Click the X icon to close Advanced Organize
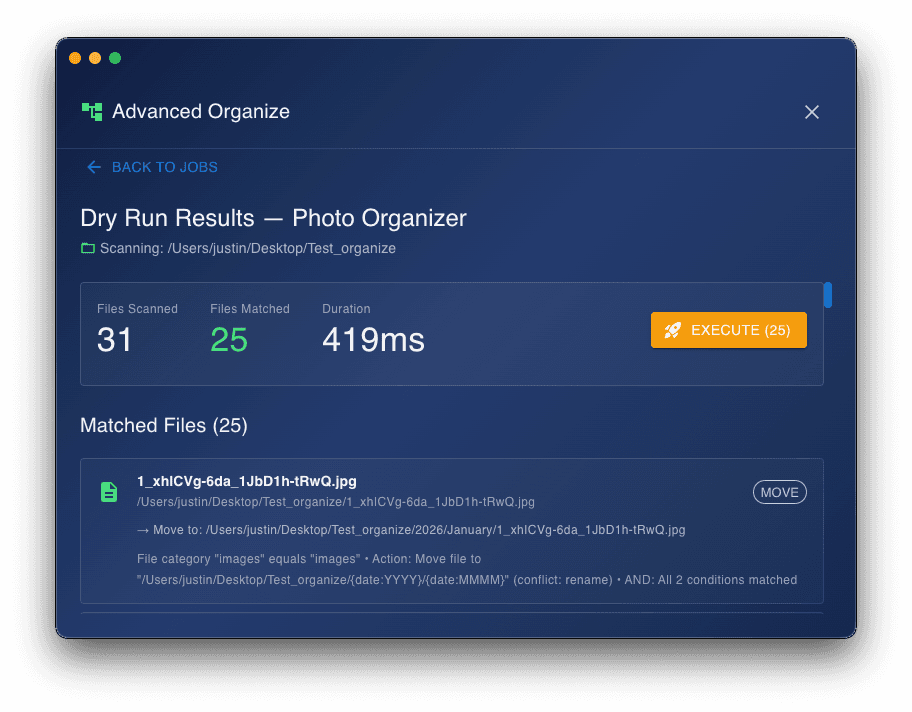This screenshot has width=912, height=712. 812,112
